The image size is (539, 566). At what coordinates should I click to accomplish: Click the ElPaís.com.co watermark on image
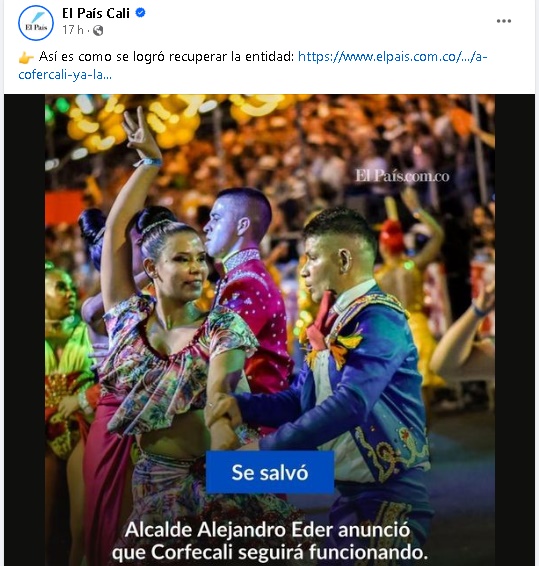point(402,176)
